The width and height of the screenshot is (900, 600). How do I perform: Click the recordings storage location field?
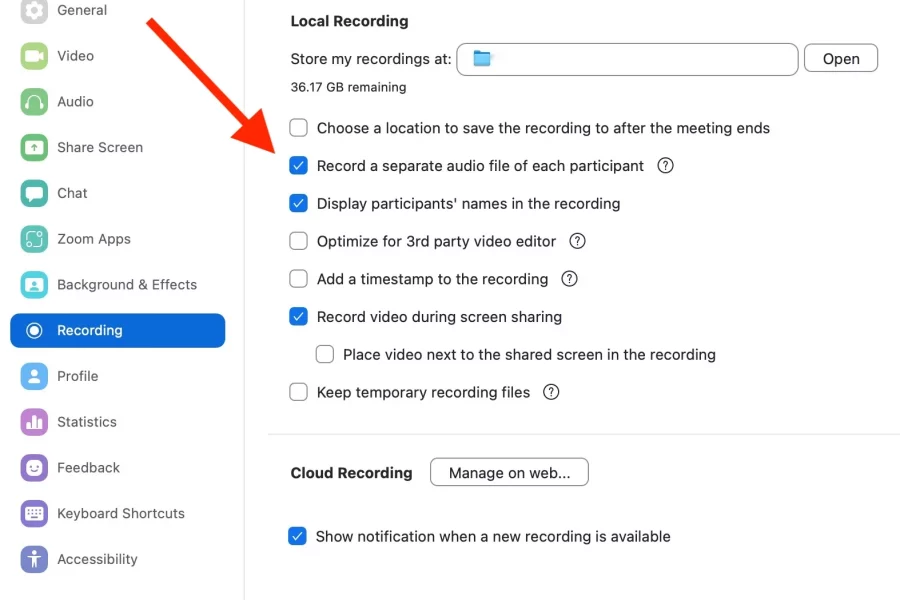[627, 59]
